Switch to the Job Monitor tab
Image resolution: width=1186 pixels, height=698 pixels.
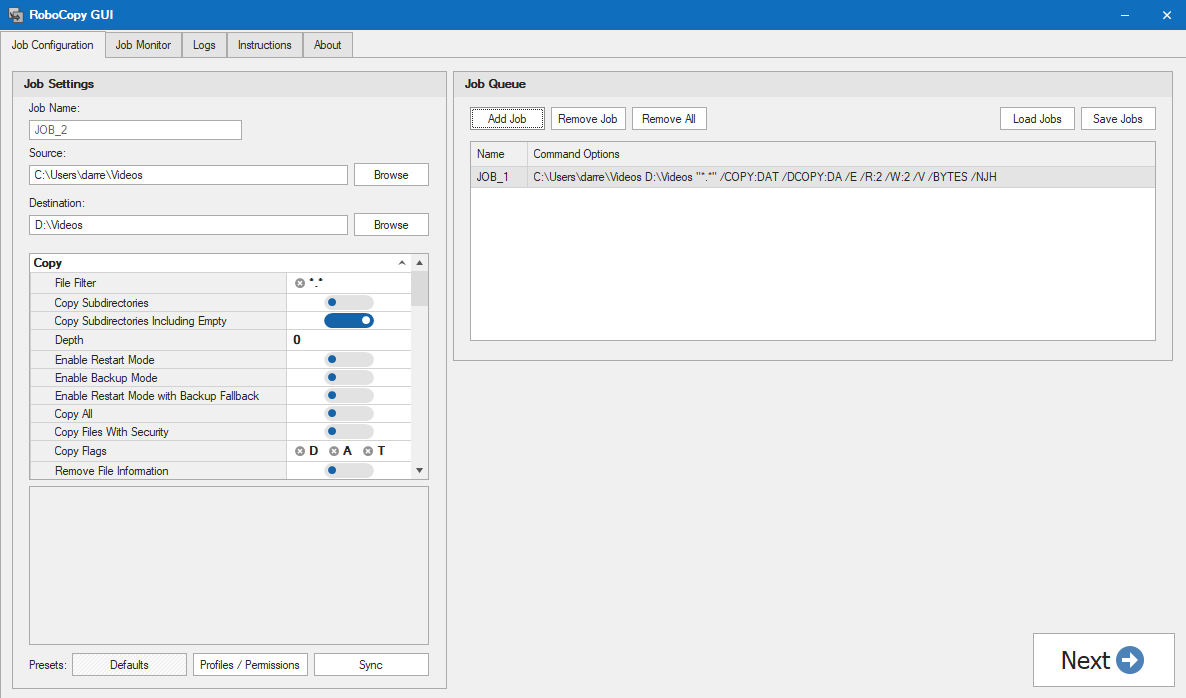[x=142, y=44]
